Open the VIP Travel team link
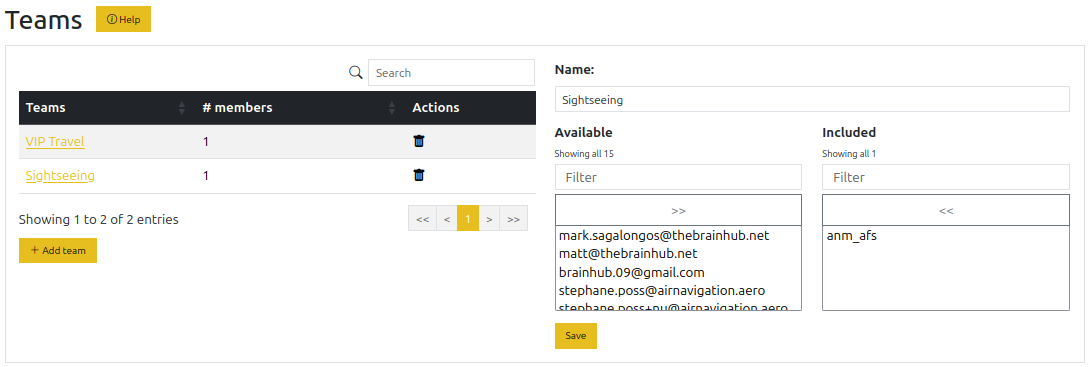This screenshot has height=367, width=1090. [x=55, y=142]
